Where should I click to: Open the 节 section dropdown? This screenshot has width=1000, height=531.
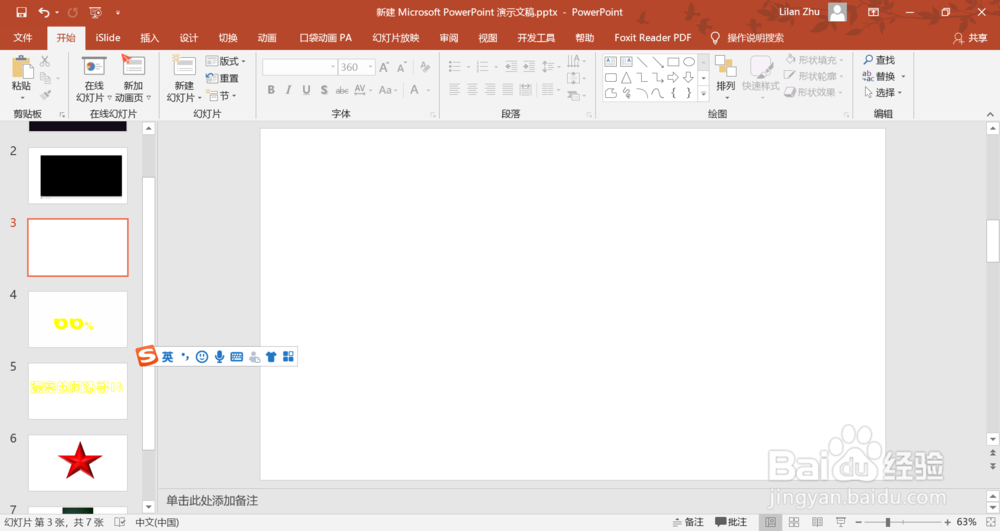tap(221, 96)
